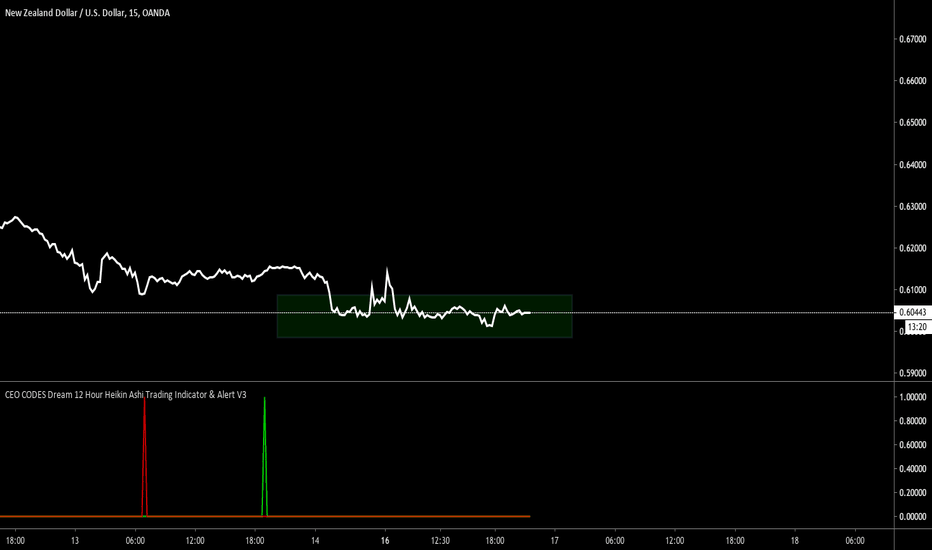Click the date label 13 on time axis

point(75,540)
